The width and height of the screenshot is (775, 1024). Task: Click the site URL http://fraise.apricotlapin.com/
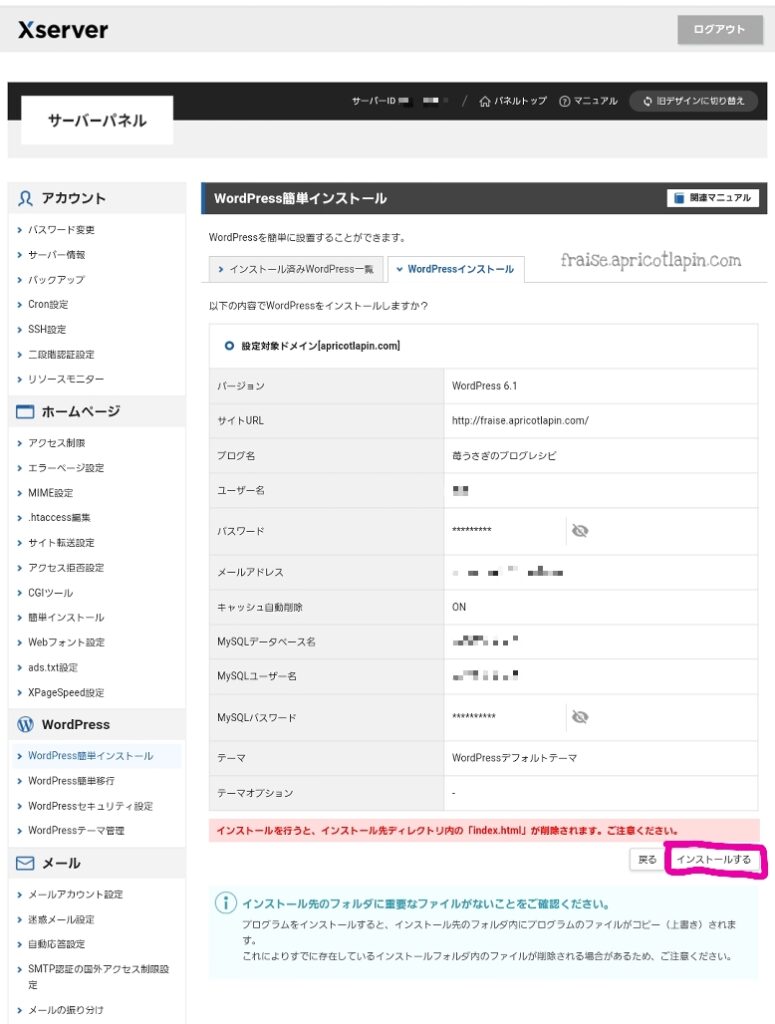520,421
